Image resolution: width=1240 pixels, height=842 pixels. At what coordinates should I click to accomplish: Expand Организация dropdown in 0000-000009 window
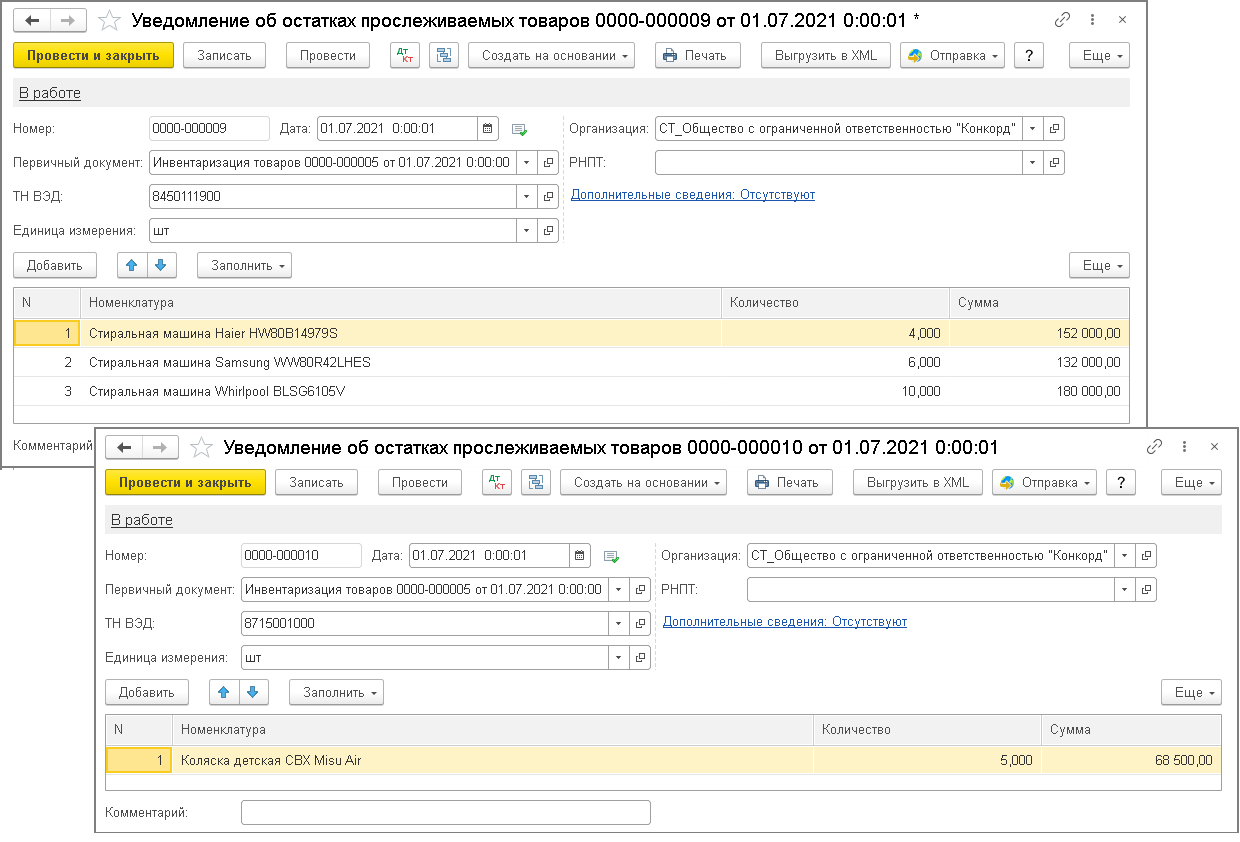pos(1032,128)
